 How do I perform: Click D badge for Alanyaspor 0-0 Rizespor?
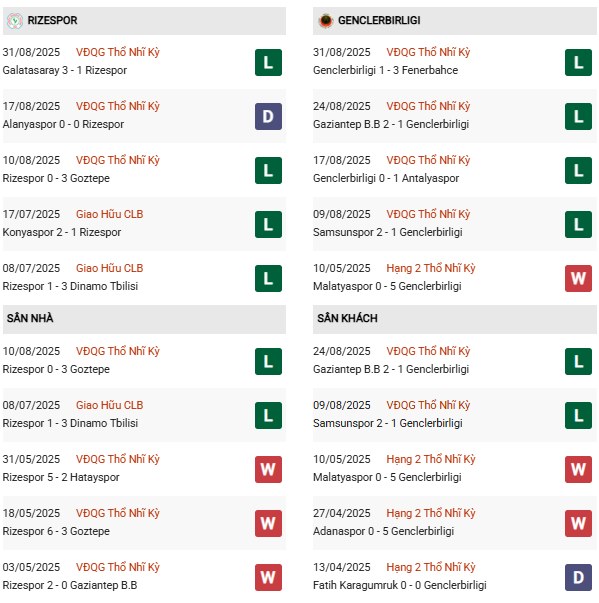(x=268, y=116)
